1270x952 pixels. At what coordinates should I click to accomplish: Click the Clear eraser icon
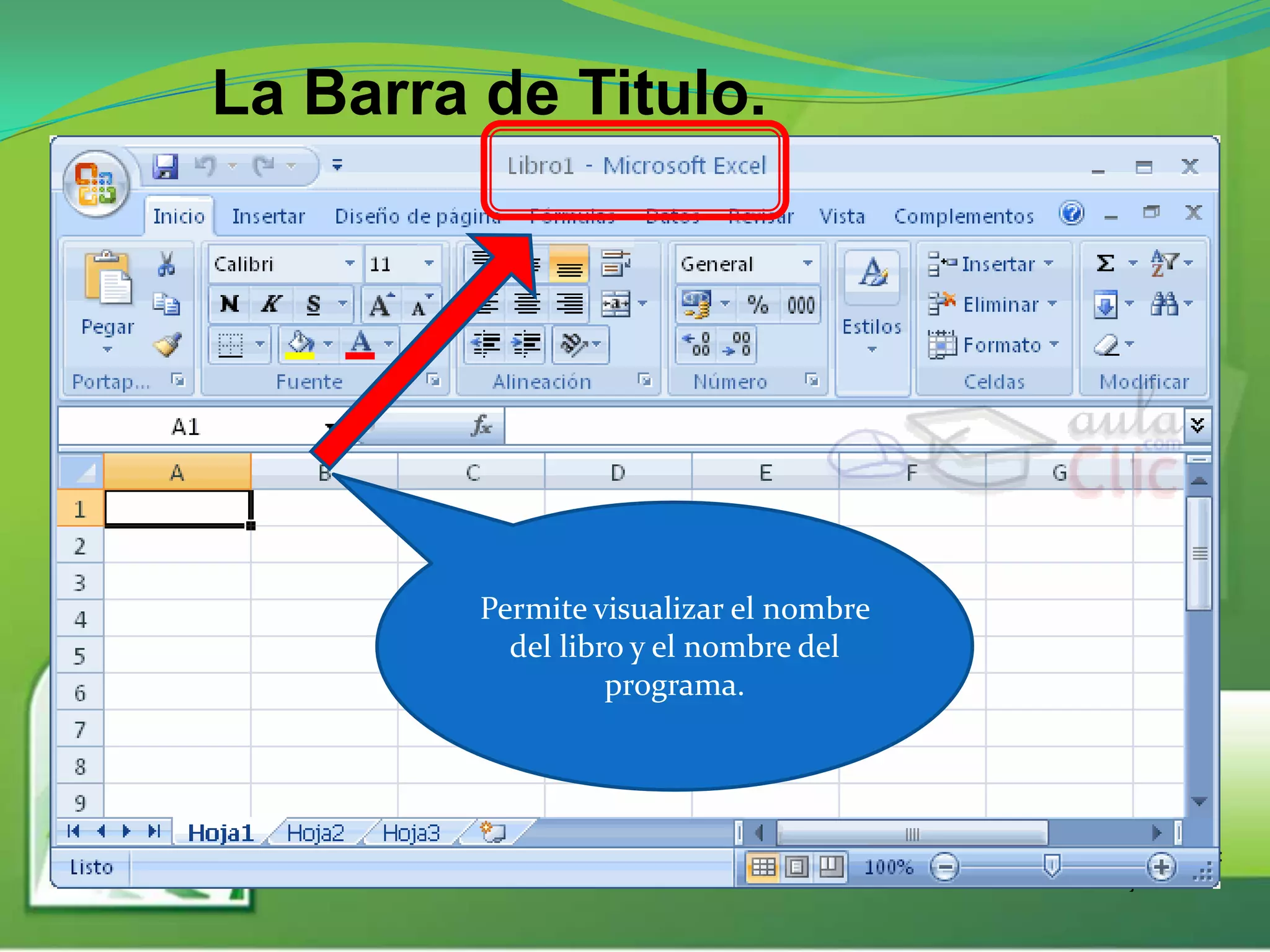1107,345
